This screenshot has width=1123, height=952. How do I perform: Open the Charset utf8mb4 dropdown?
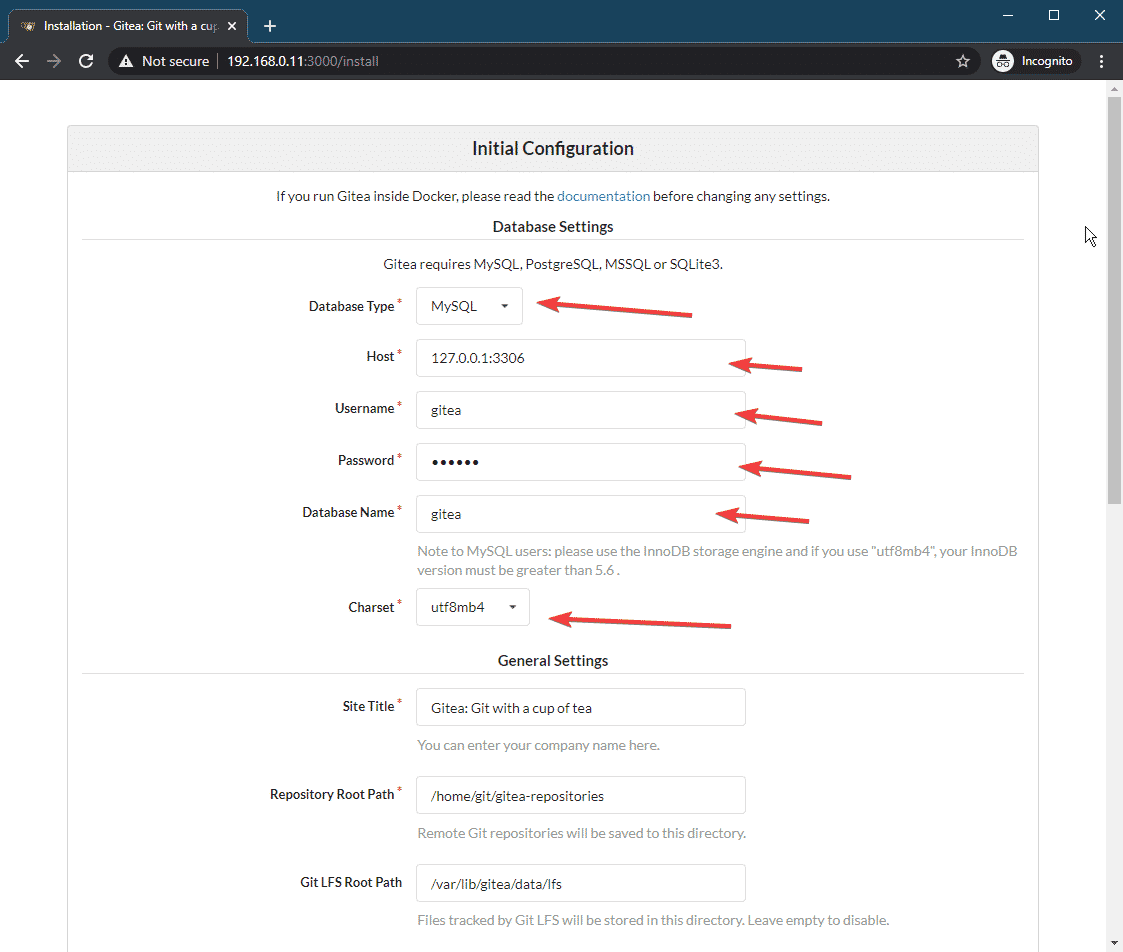pyautogui.click(x=473, y=607)
